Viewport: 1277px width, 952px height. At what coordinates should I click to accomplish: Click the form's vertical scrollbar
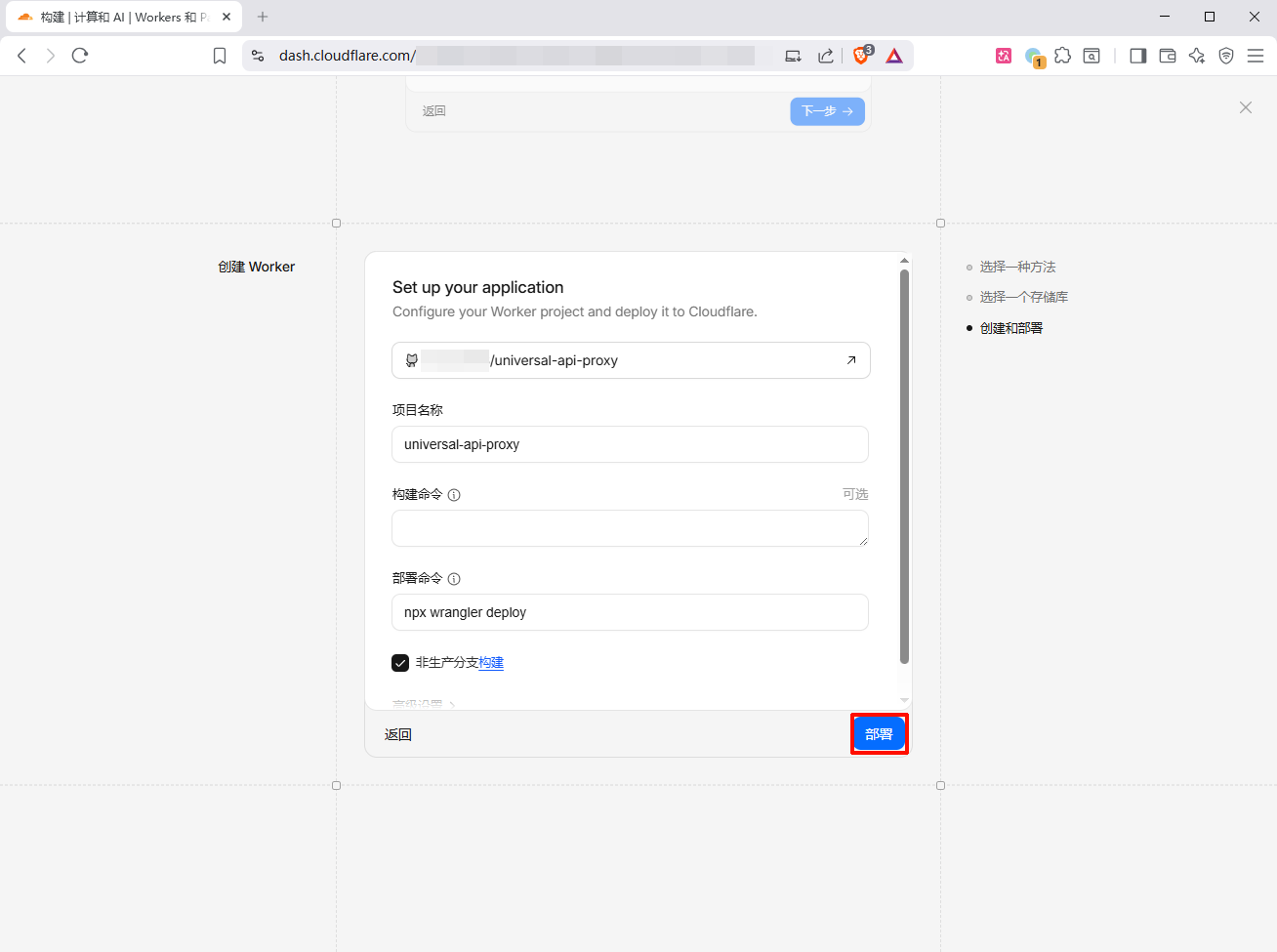[904, 467]
